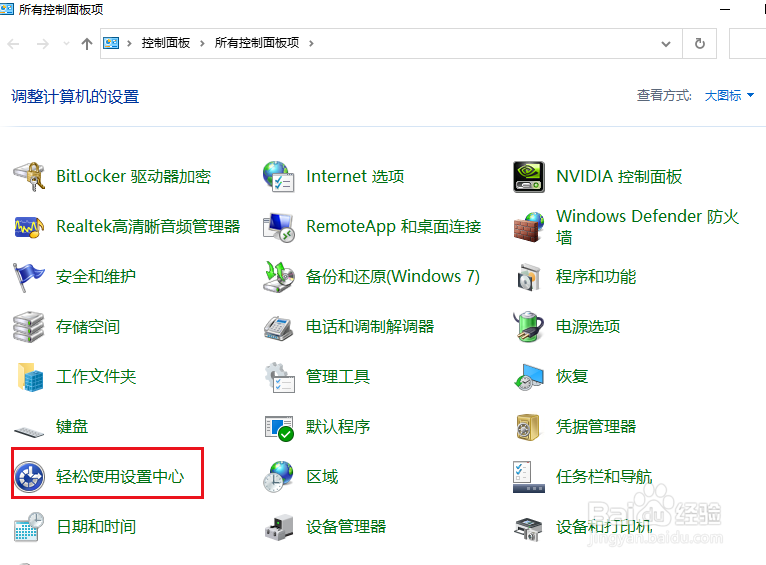Click the 电源选项 battery icon
The width and height of the screenshot is (766, 565).
pos(529,327)
